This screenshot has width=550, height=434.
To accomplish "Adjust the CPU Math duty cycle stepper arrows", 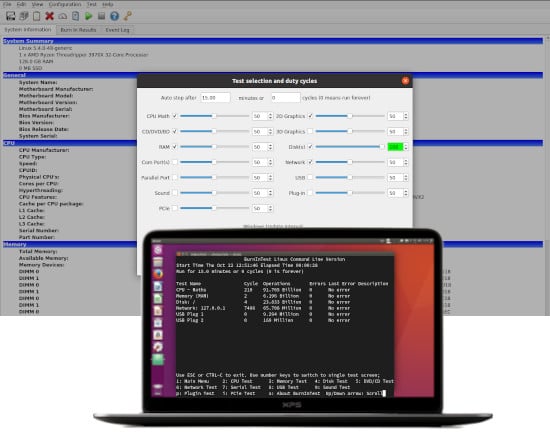I will [x=270, y=116].
